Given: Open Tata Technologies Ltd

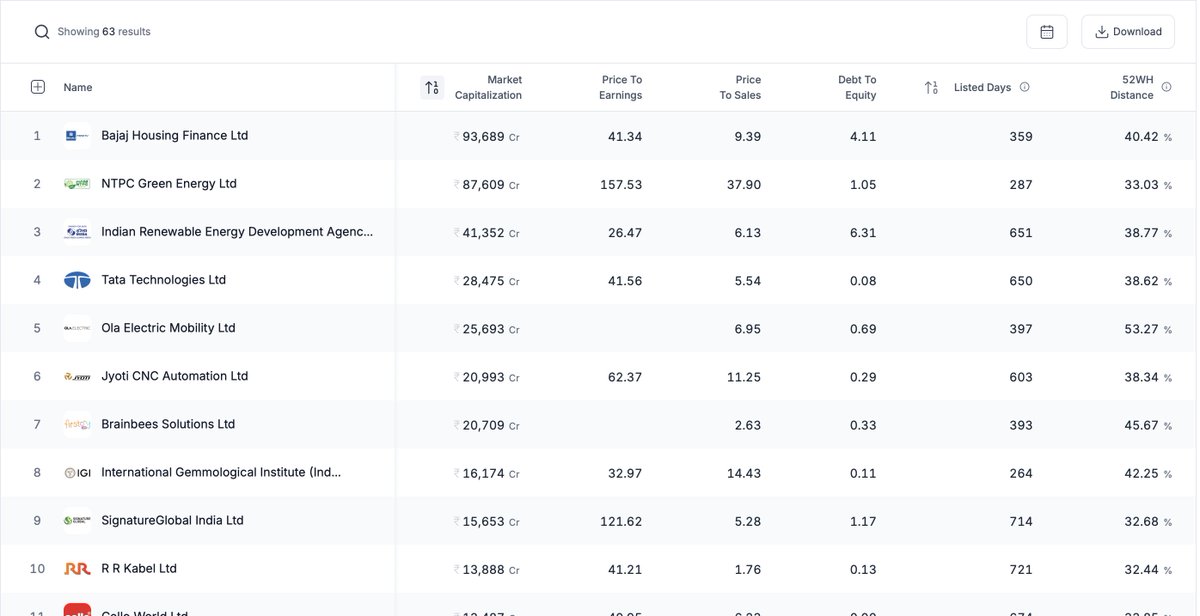Looking at the screenshot, I should pos(163,279).
